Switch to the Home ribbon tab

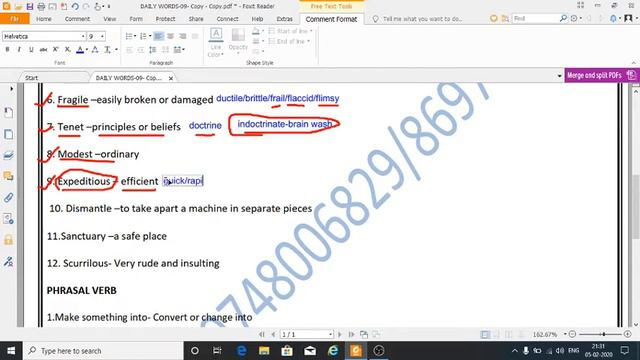point(44,19)
